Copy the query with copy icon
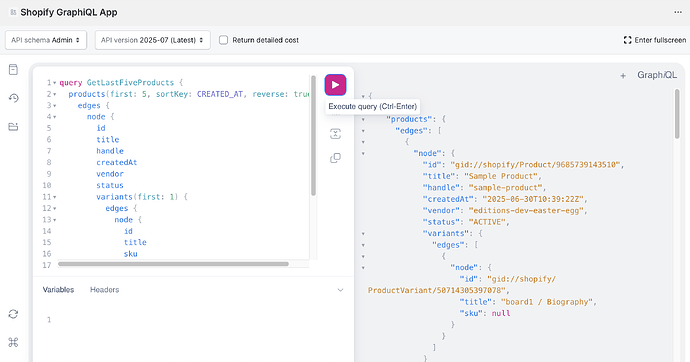 click(x=335, y=158)
